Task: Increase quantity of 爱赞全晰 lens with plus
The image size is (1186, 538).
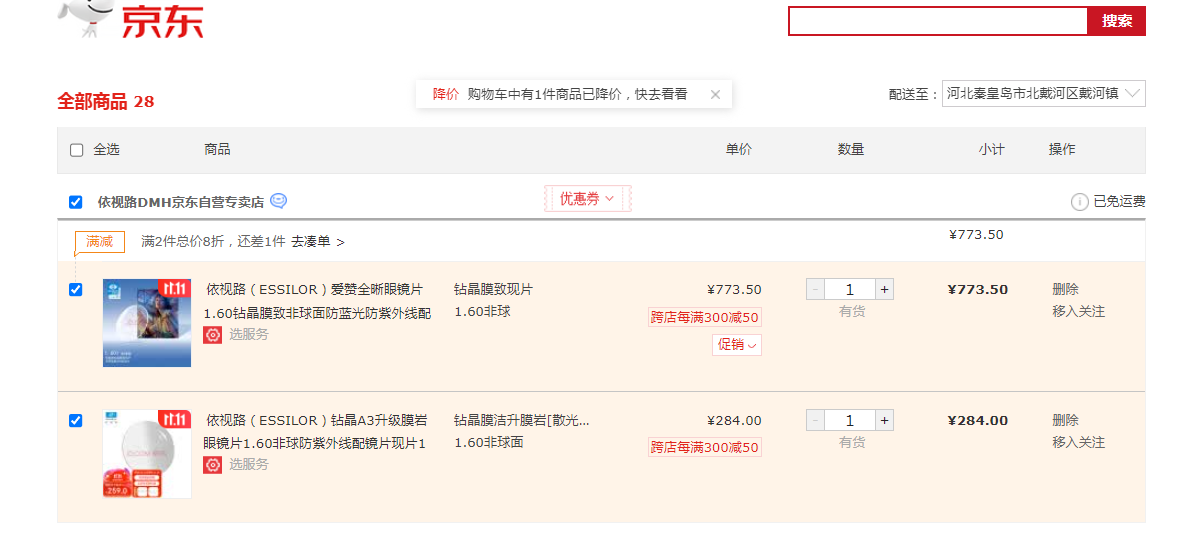Action: coord(884,289)
